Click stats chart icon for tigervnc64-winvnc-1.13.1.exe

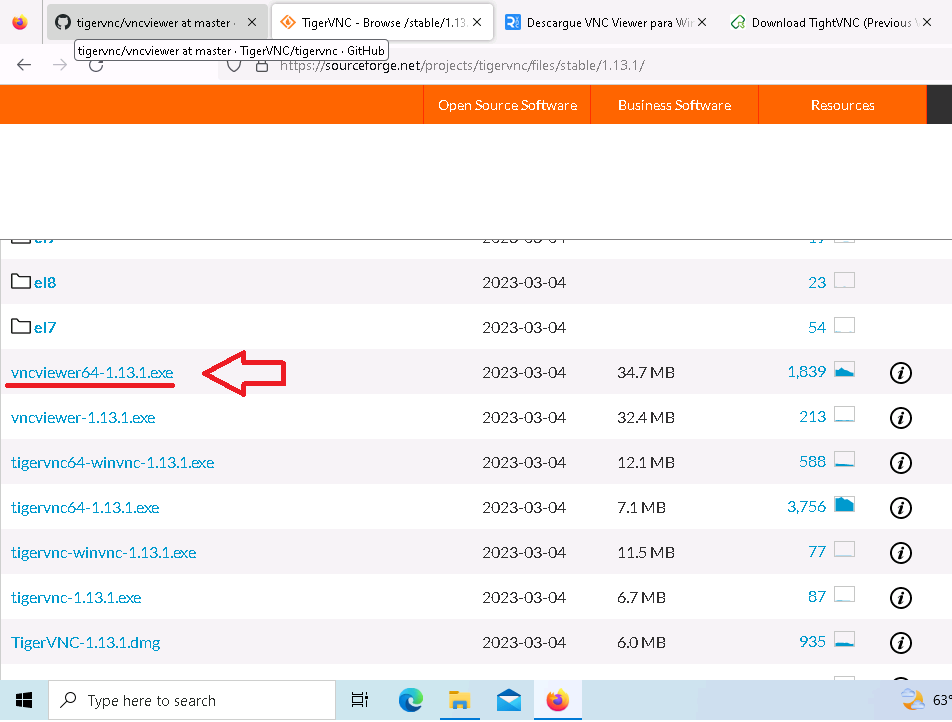coord(845,460)
